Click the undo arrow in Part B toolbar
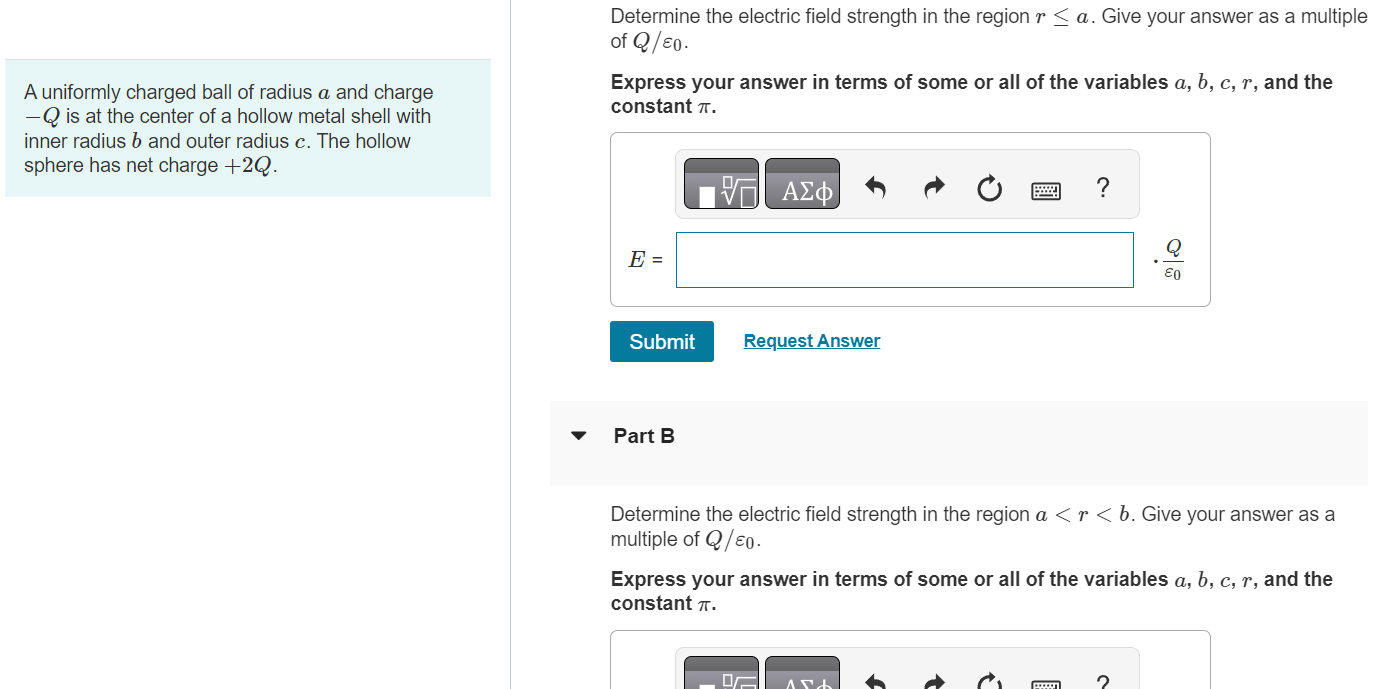1376x689 pixels. [x=874, y=682]
